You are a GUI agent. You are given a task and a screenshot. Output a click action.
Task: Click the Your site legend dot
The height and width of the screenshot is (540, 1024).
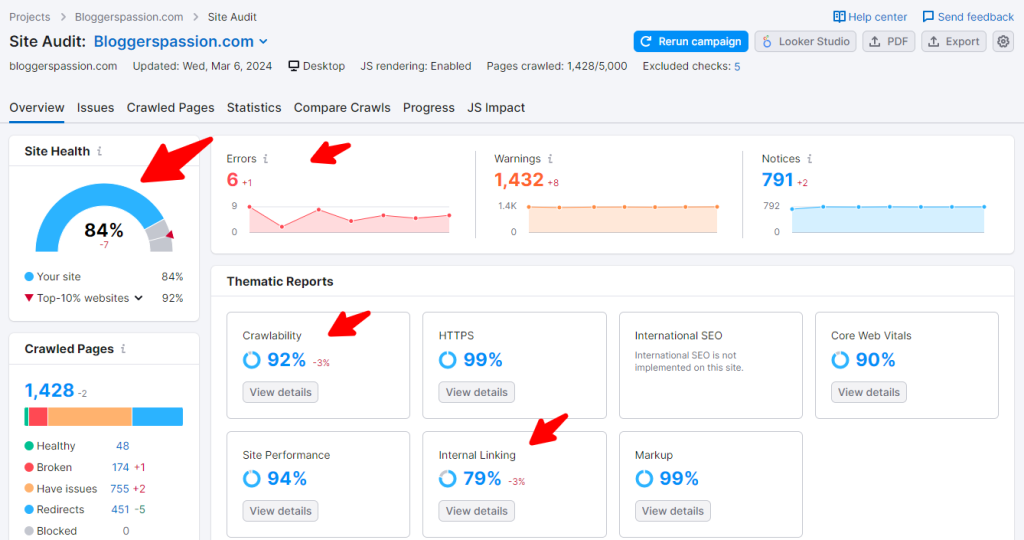point(29,277)
